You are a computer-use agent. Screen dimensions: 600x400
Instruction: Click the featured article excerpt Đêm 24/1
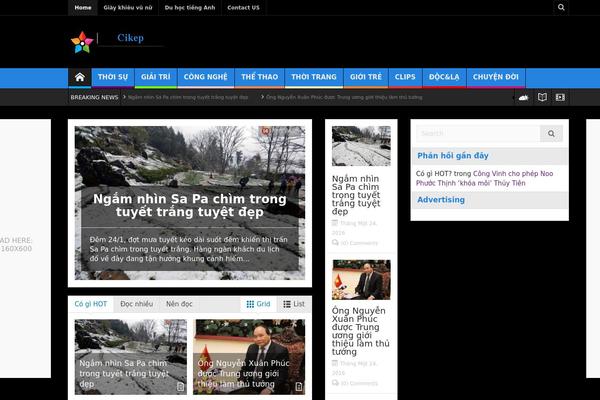(x=188, y=249)
